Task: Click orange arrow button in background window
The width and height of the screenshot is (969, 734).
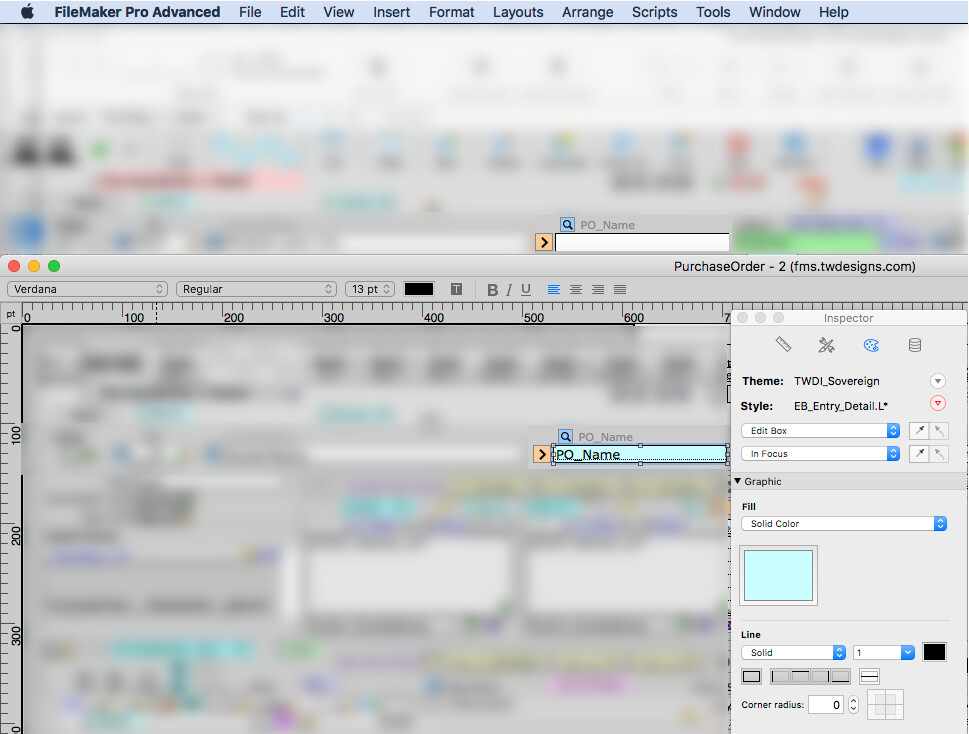Action: [x=544, y=242]
